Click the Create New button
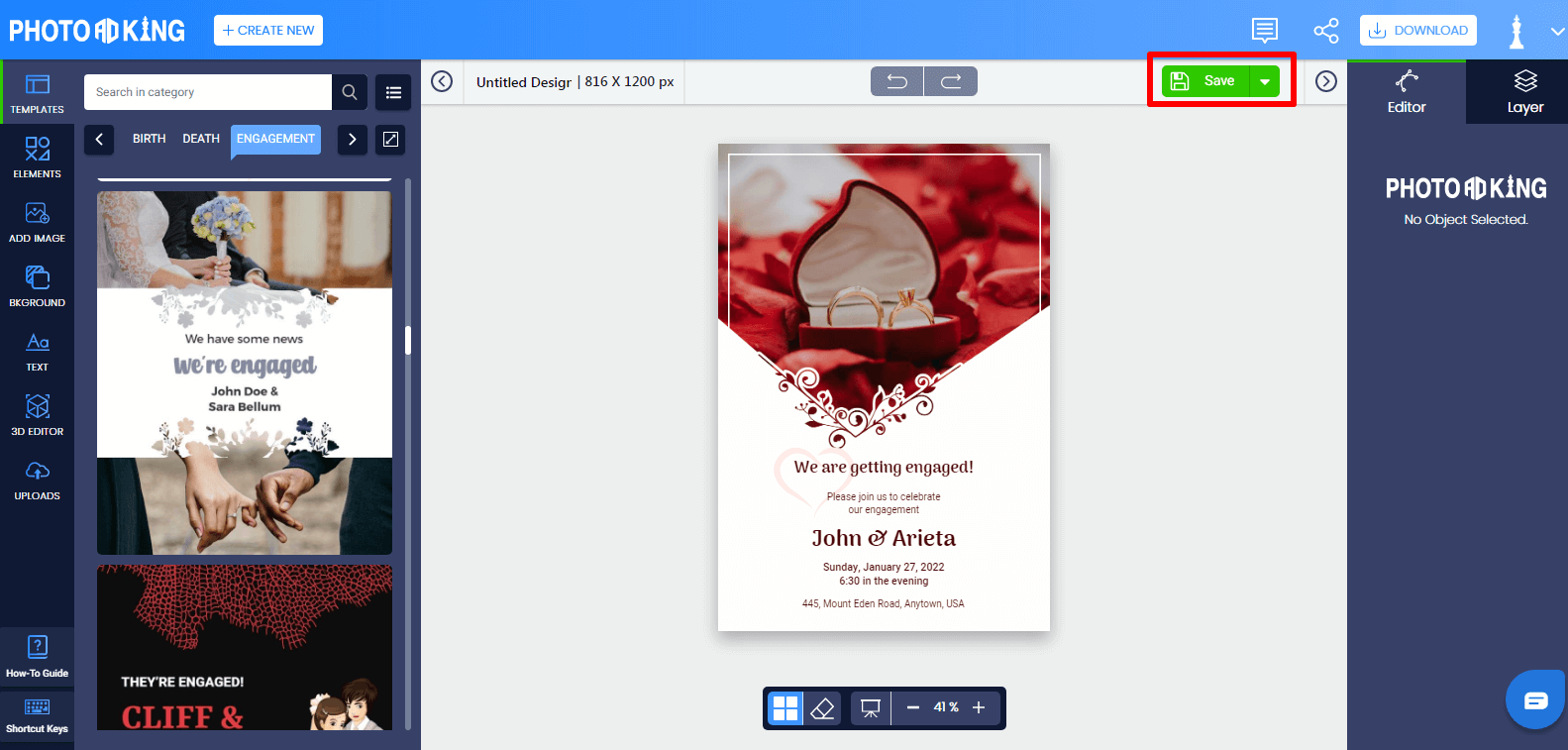 (x=268, y=31)
